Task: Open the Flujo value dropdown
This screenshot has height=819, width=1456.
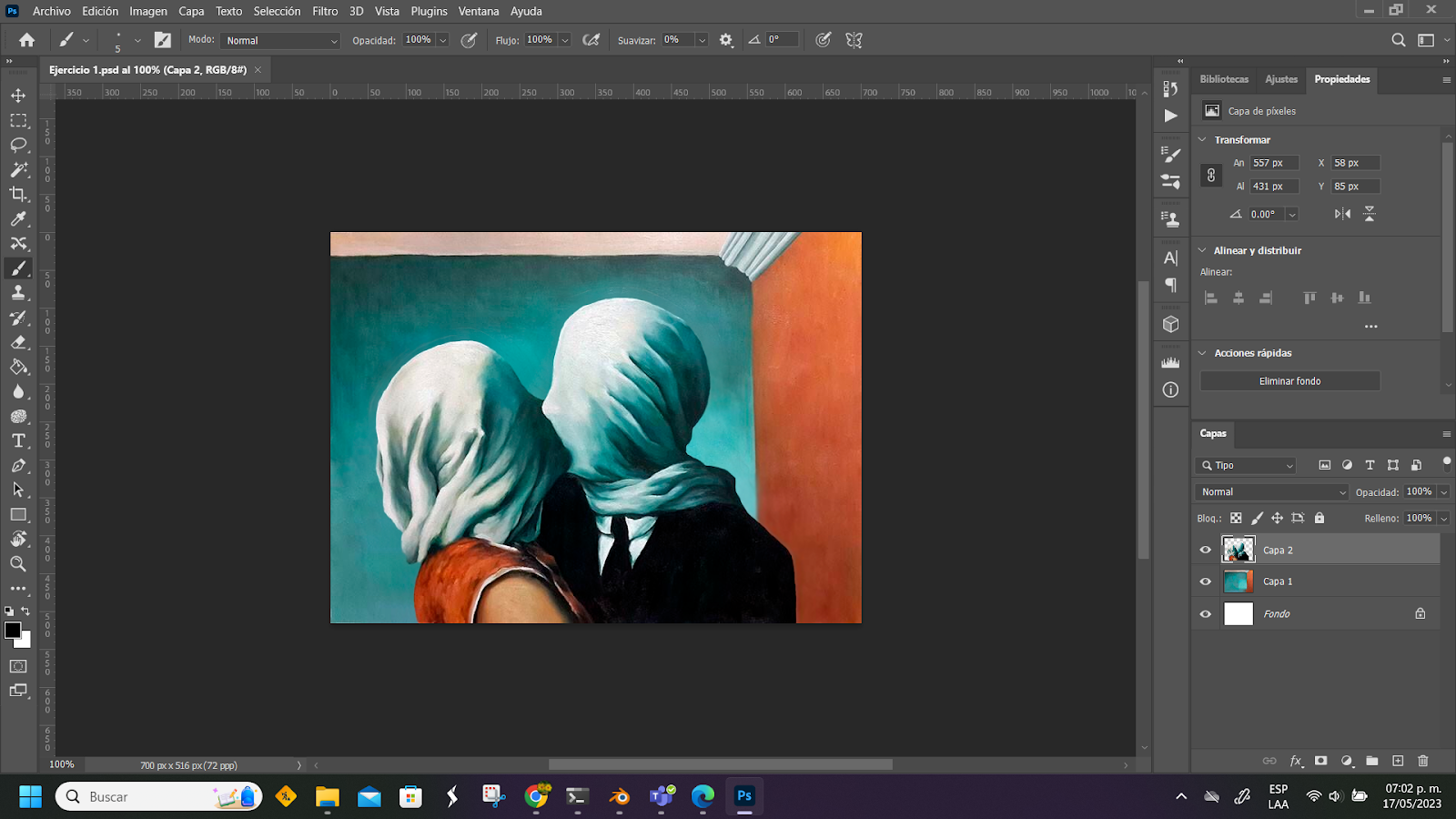Action: tap(564, 40)
